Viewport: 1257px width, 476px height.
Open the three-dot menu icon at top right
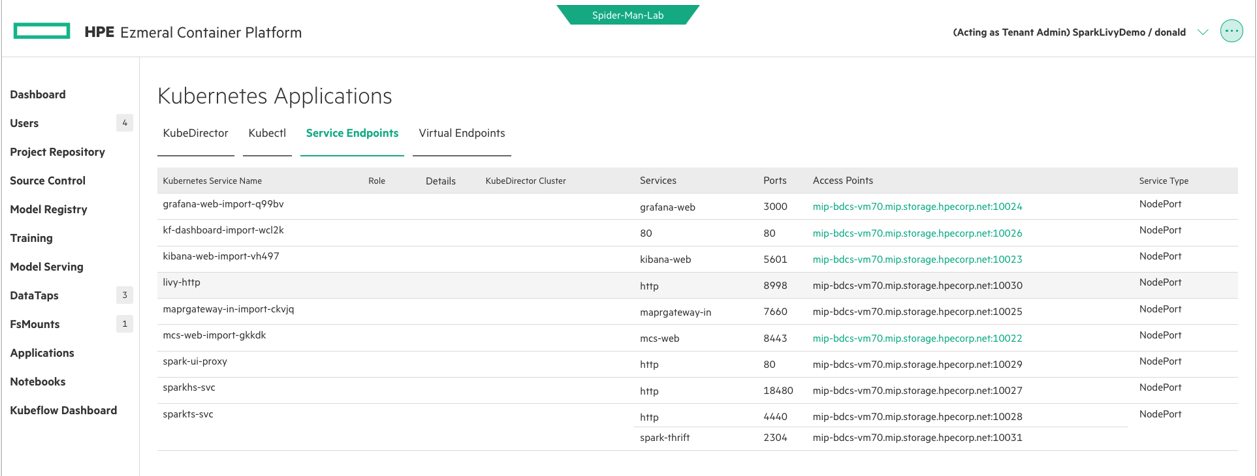[1231, 32]
